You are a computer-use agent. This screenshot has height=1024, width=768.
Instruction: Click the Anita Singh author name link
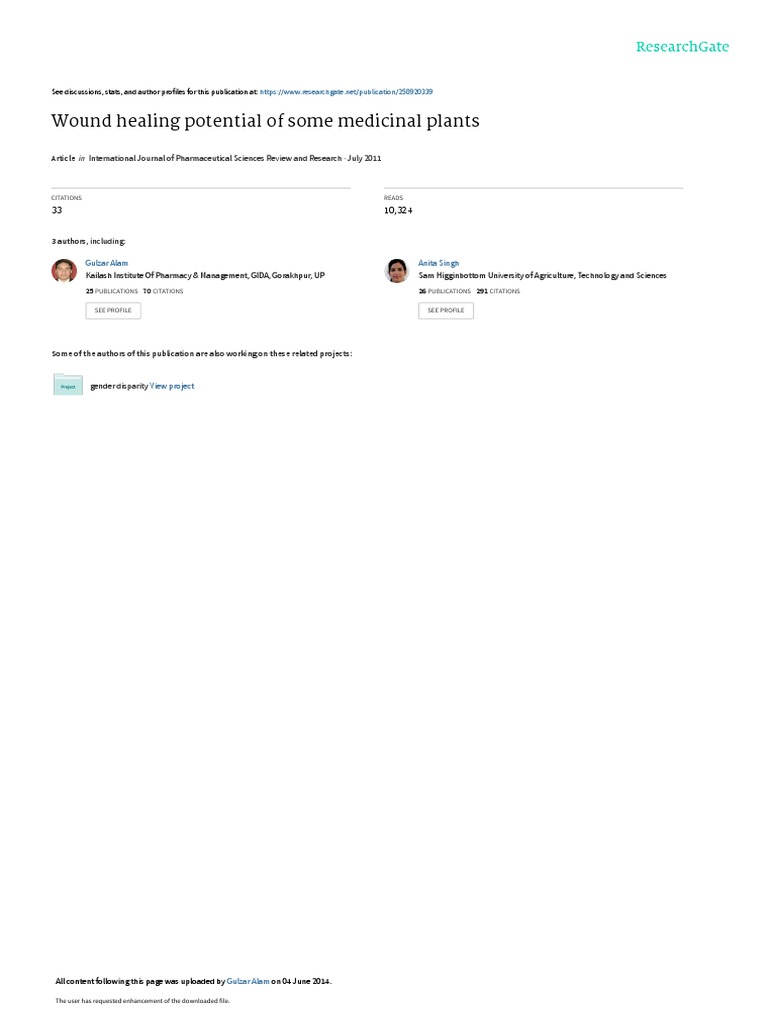point(439,263)
